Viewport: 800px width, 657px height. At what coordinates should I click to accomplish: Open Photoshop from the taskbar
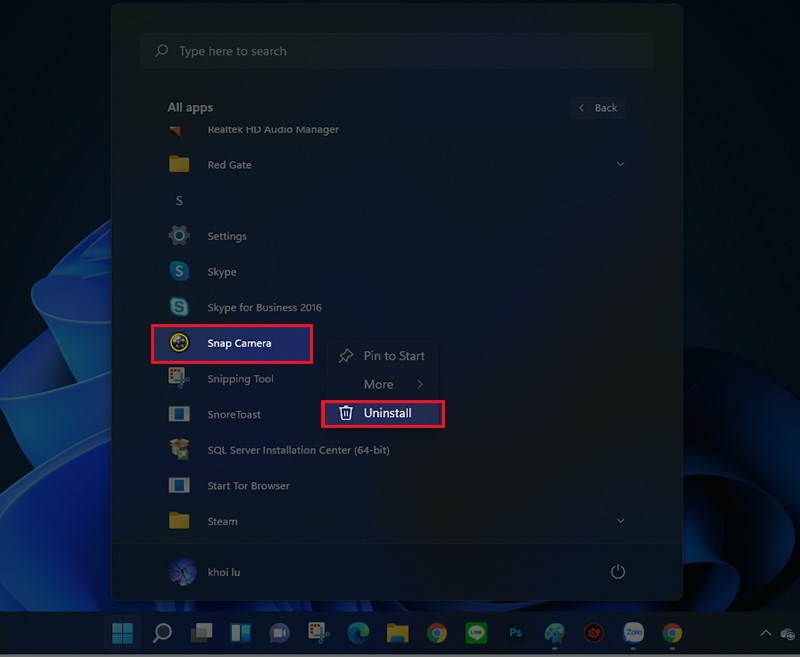pos(515,633)
